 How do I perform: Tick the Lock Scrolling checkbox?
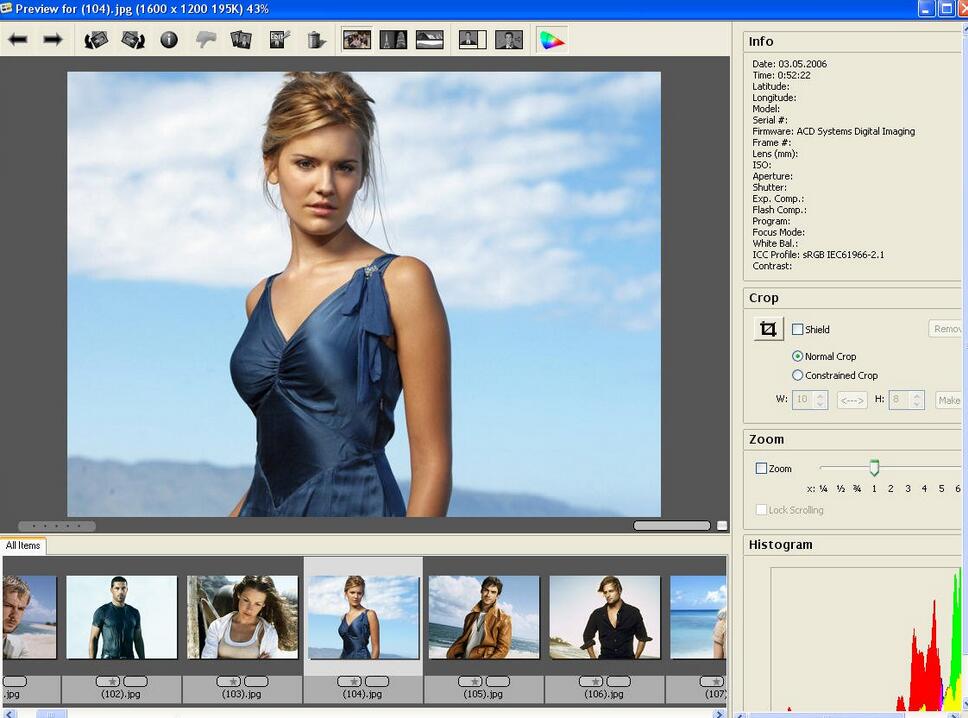tap(761, 510)
